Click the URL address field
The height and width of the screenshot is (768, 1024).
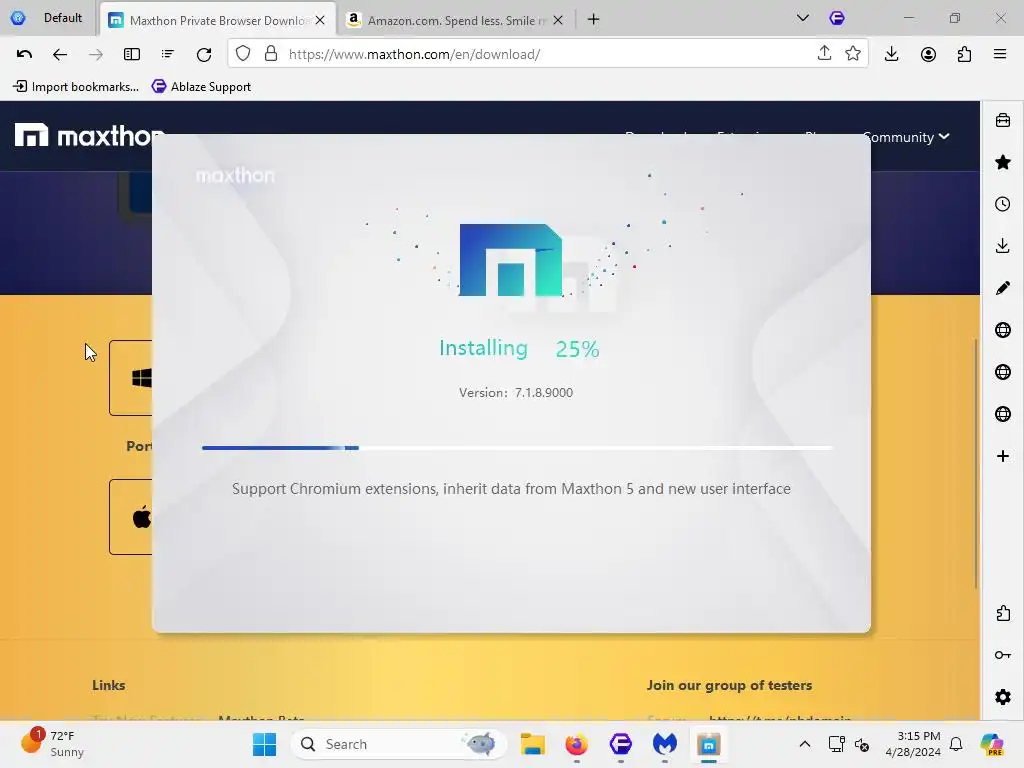tap(549, 54)
